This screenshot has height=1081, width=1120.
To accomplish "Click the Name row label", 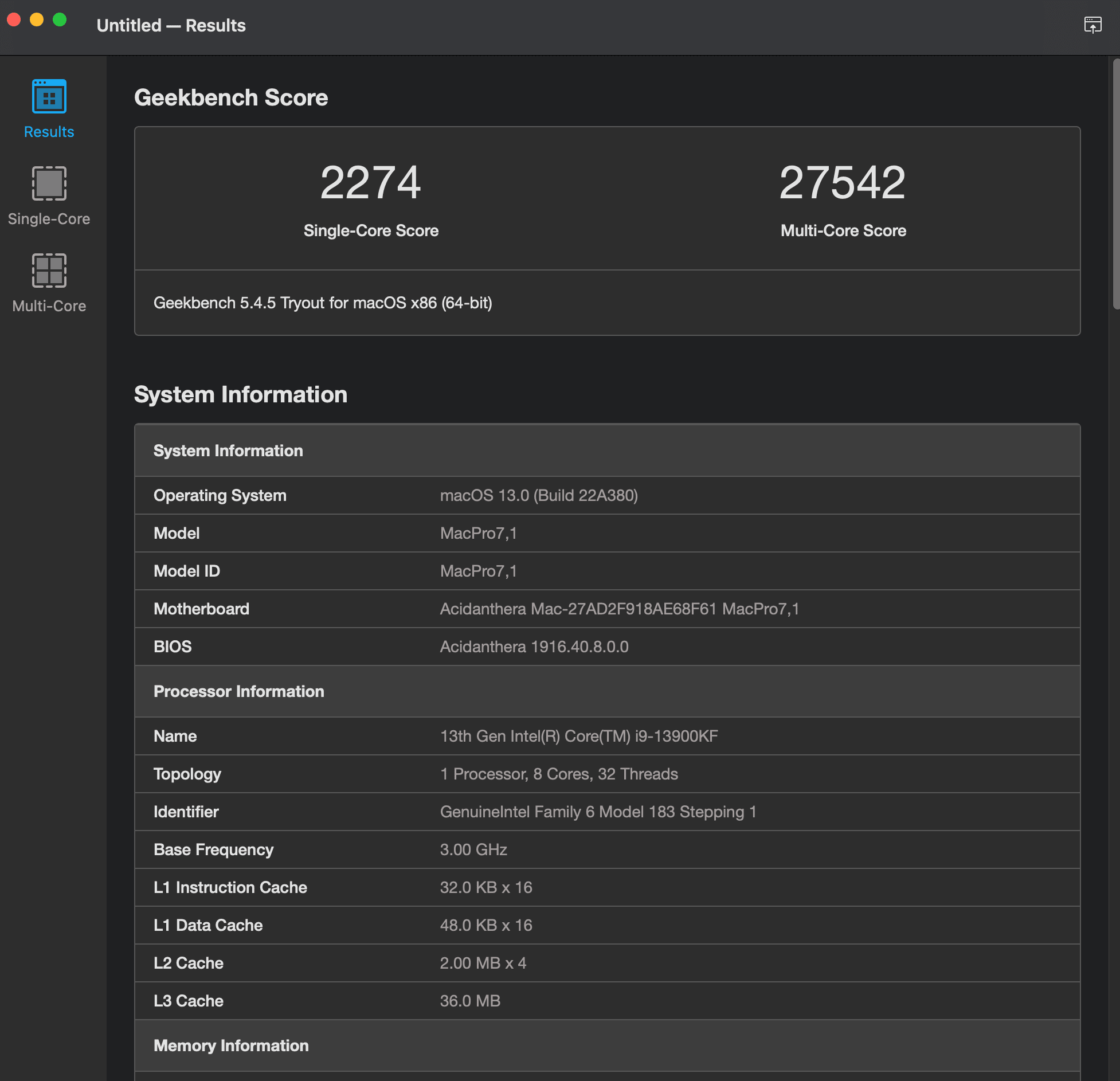I will [175, 736].
